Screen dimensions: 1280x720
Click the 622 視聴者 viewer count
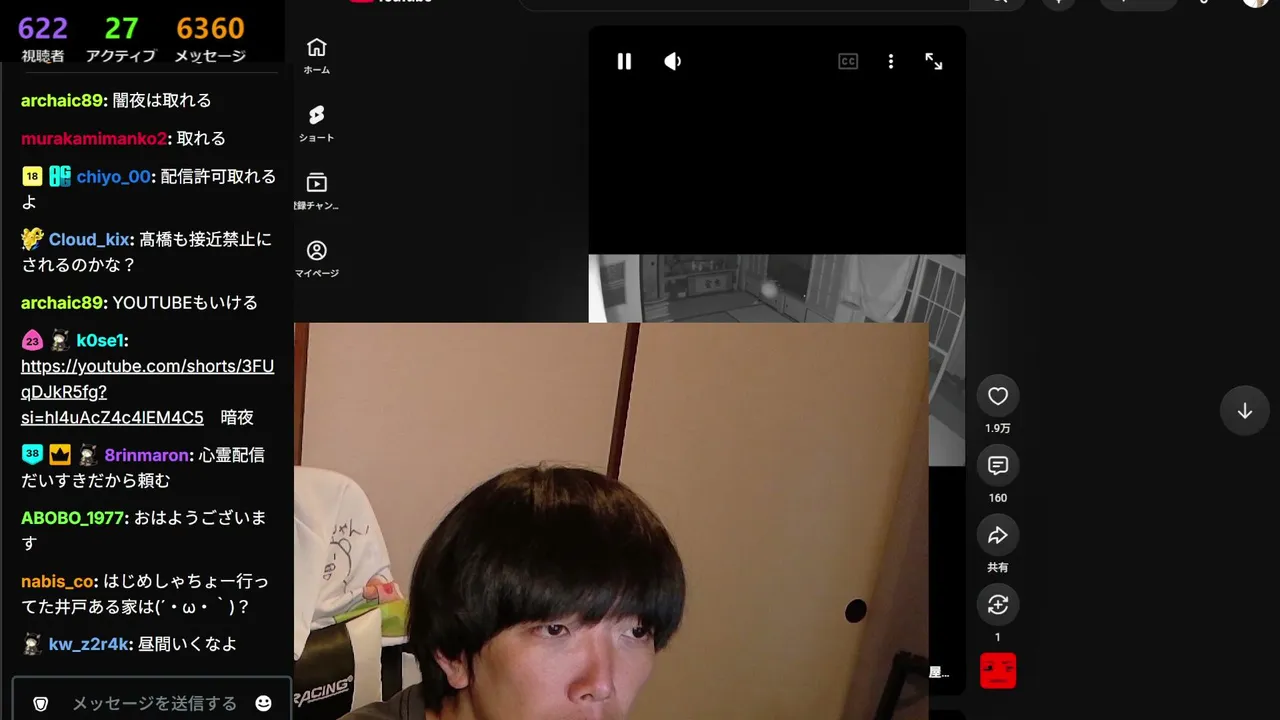pos(42,39)
